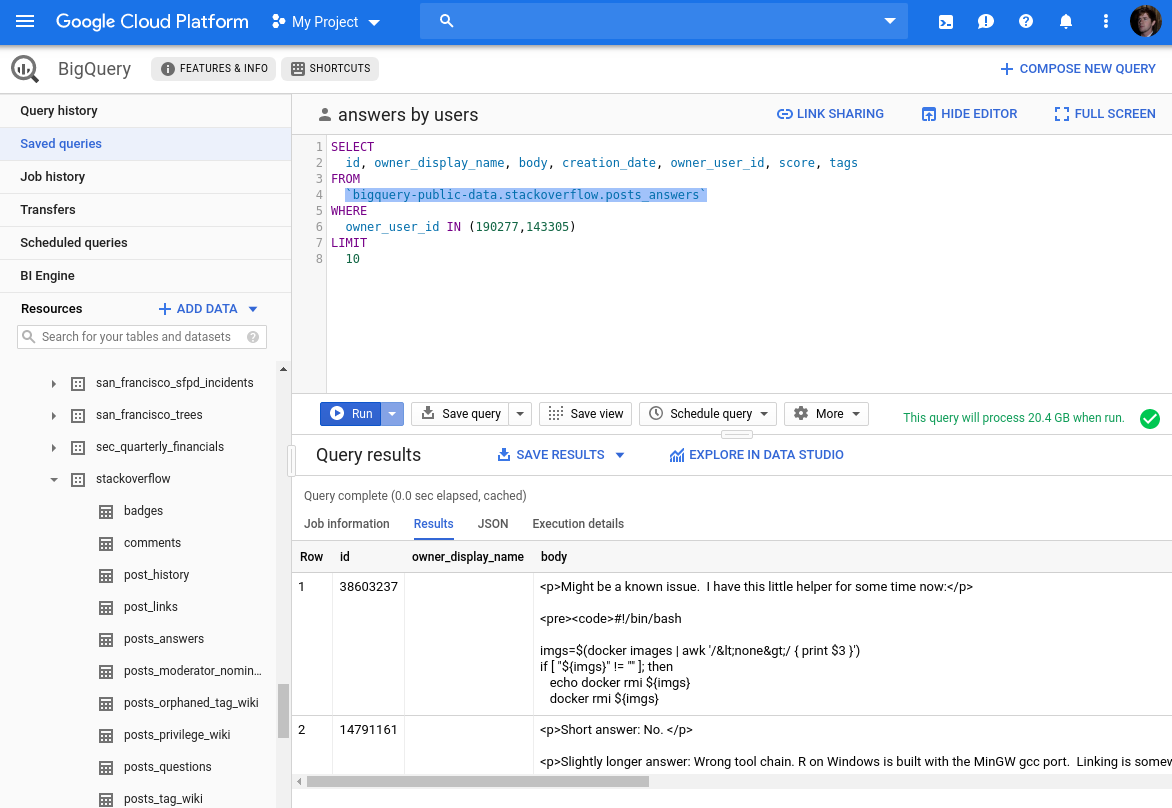Select the posts_orphaned_tag_wiki table
Image resolution: width=1172 pixels, height=808 pixels.
pos(191,703)
